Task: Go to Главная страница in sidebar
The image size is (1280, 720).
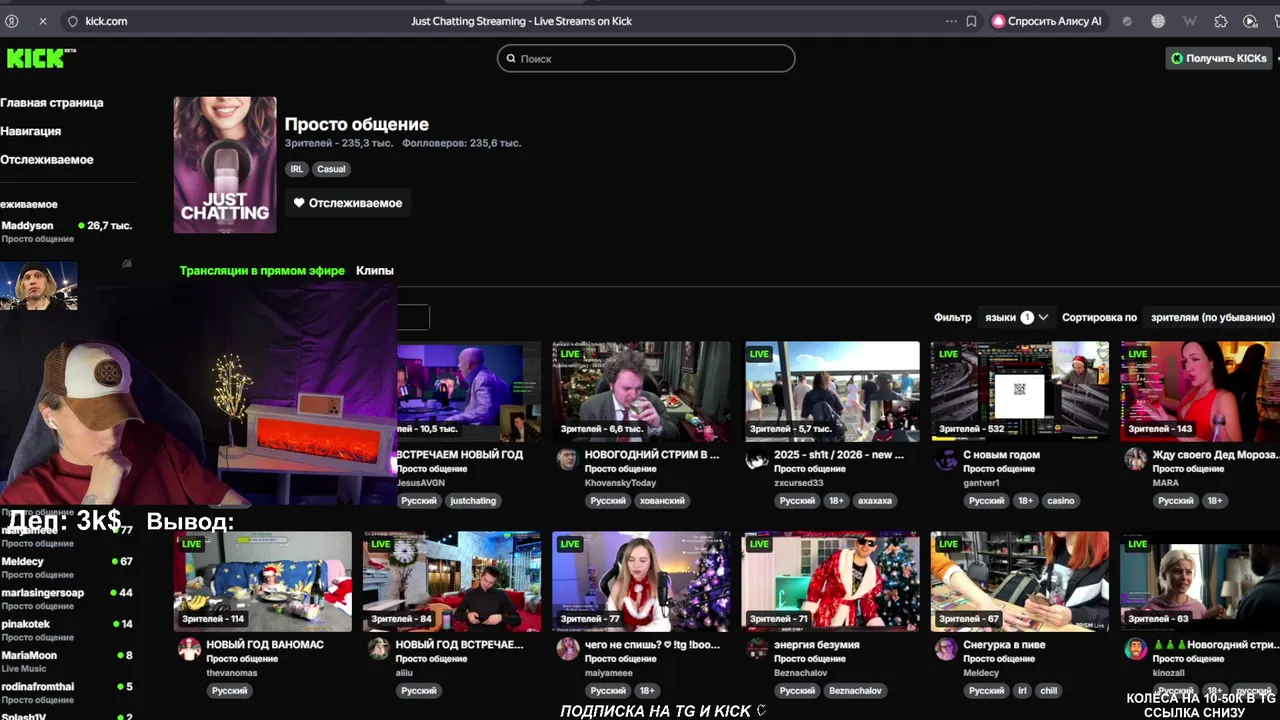Action: click(x=52, y=103)
